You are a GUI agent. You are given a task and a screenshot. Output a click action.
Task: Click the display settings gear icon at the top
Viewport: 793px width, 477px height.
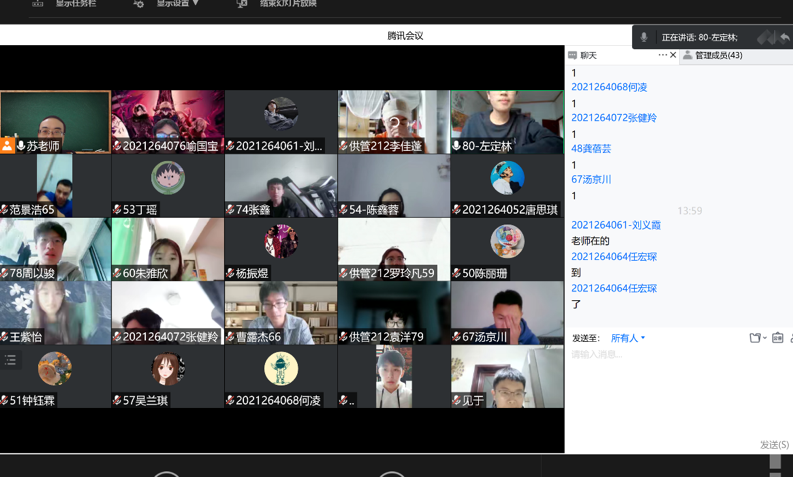138,4
